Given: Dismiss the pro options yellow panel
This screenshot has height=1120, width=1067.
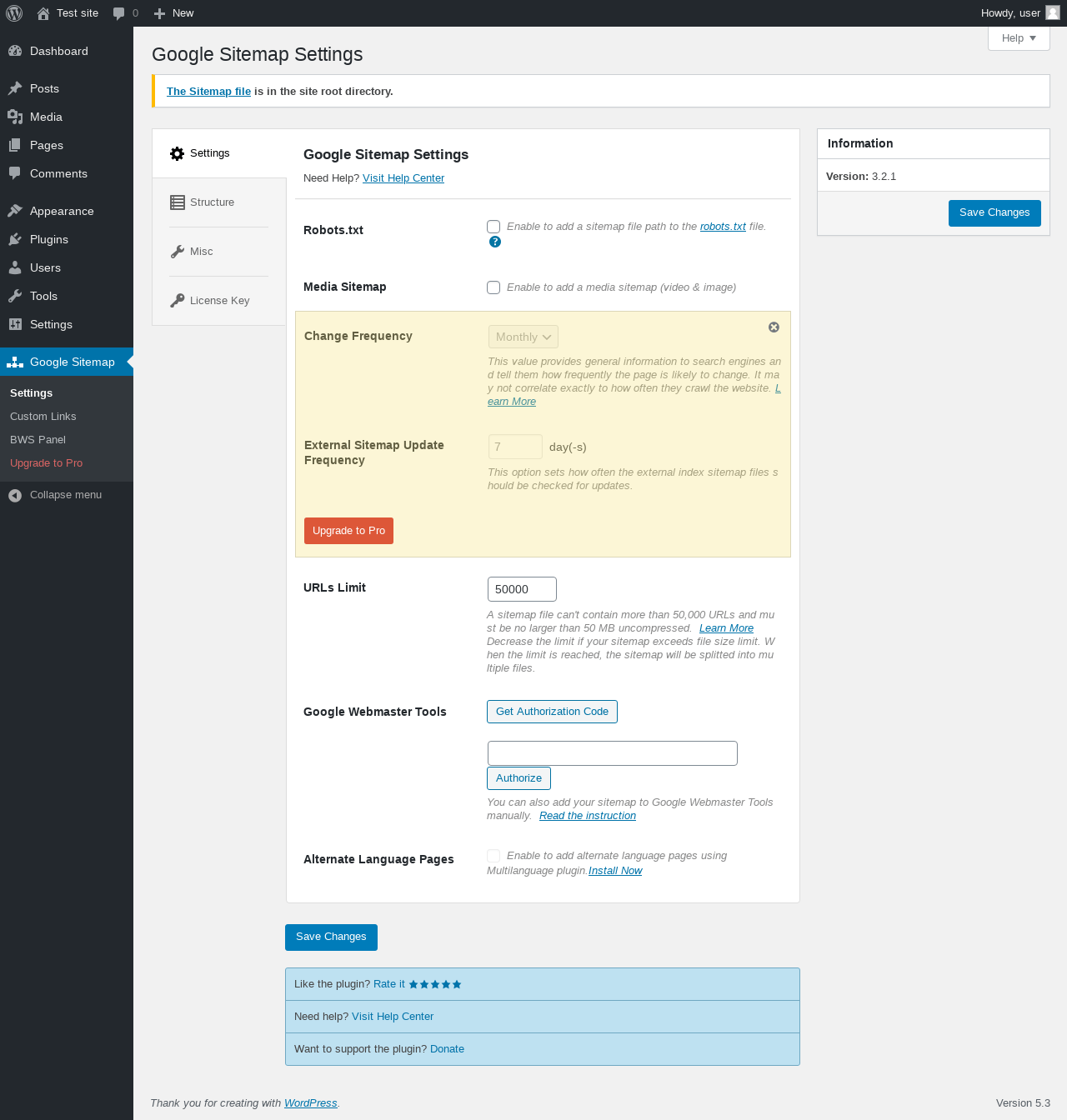Looking at the screenshot, I should point(774,327).
